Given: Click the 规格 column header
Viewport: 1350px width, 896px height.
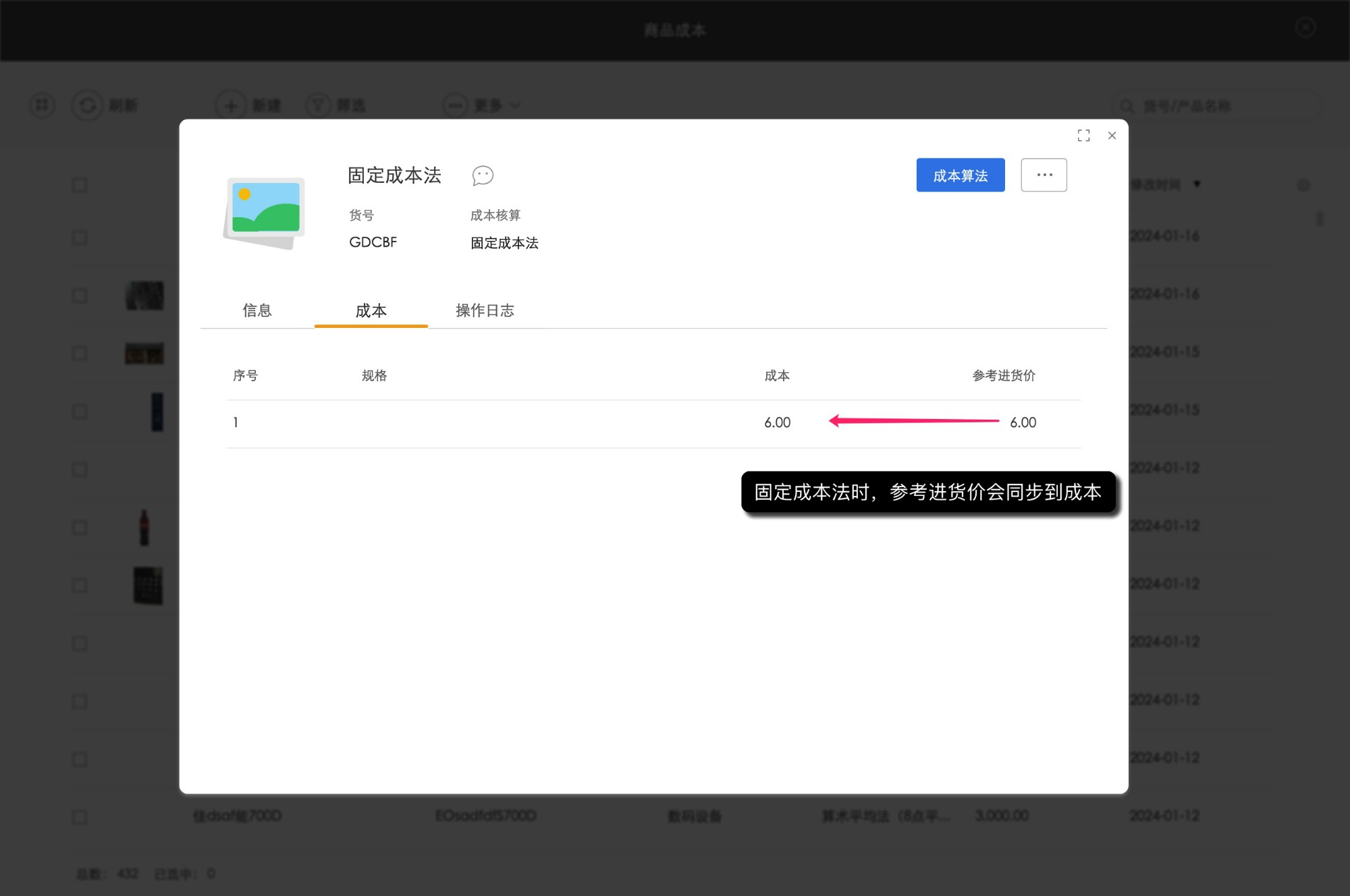Looking at the screenshot, I should click(x=374, y=376).
